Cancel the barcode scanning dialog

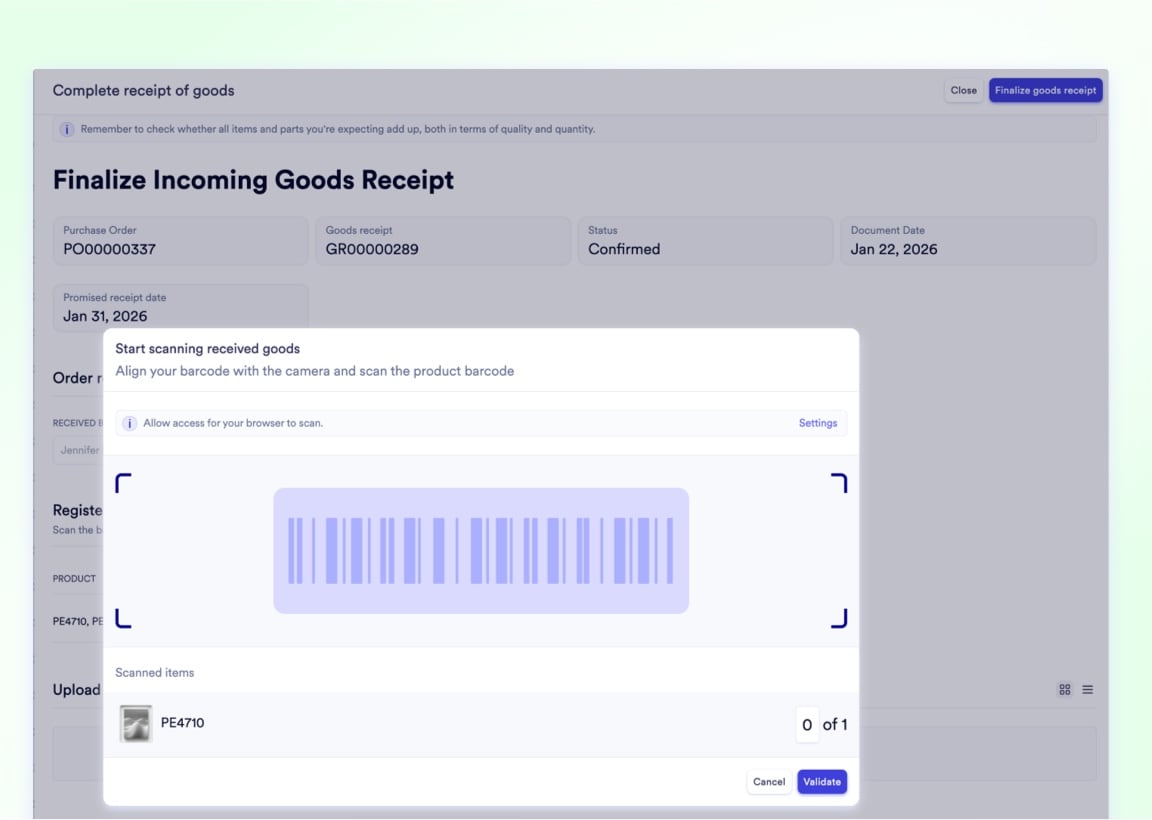pos(768,782)
